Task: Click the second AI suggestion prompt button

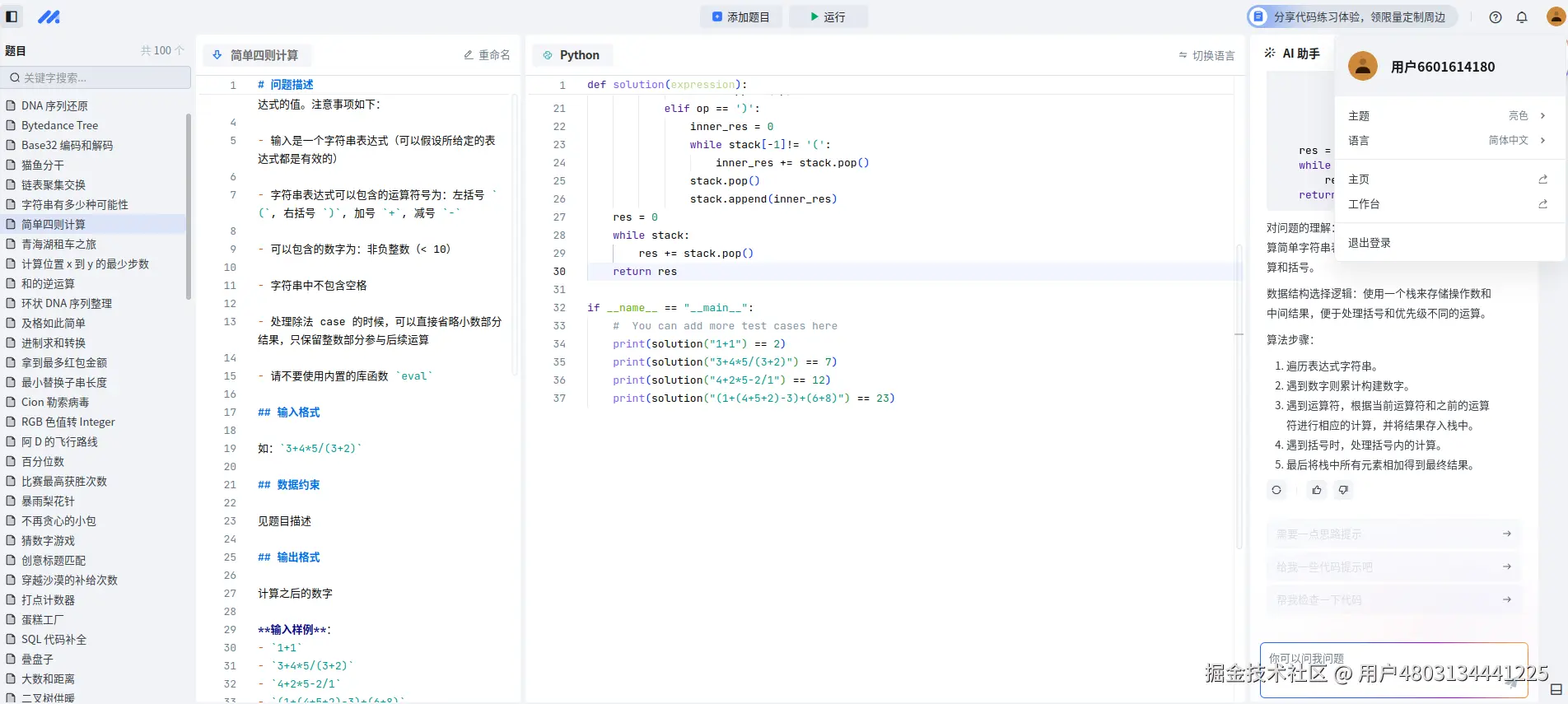Action: [x=1393, y=566]
